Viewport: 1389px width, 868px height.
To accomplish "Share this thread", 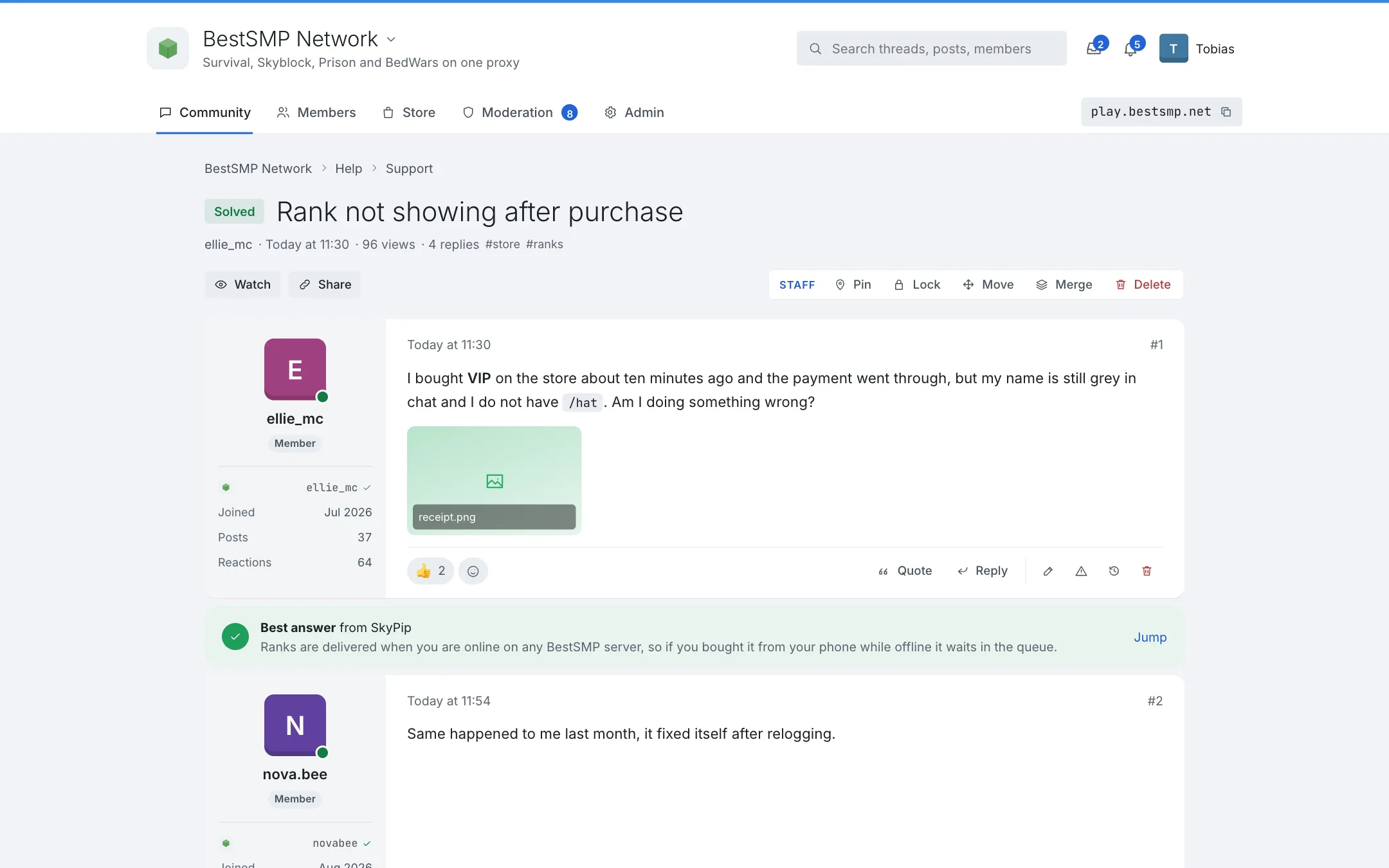I will point(325,284).
